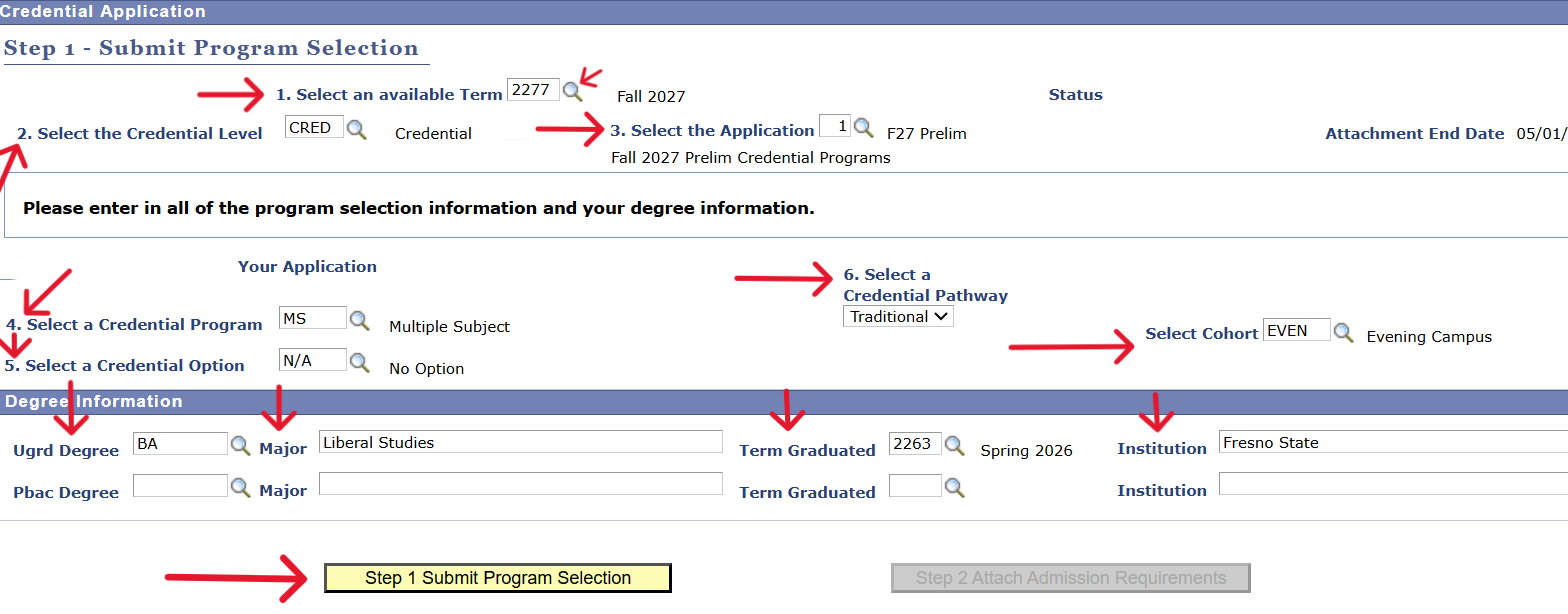Image resolution: width=1568 pixels, height=614 pixels.
Task: Open the Ugrd Term Graduated lookup magnifier
Action: [x=955, y=445]
